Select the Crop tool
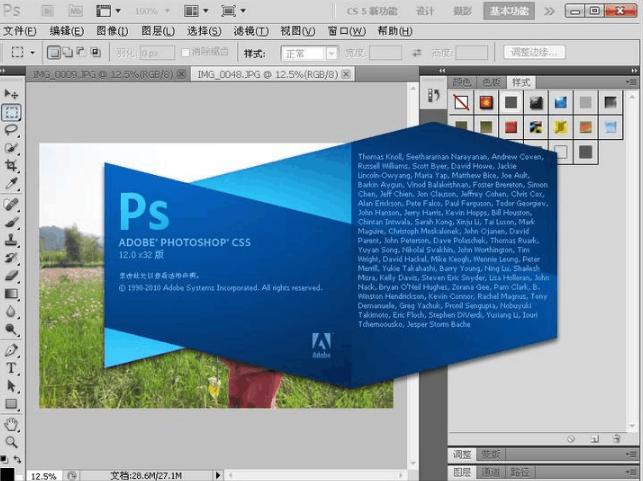 coord(12,166)
